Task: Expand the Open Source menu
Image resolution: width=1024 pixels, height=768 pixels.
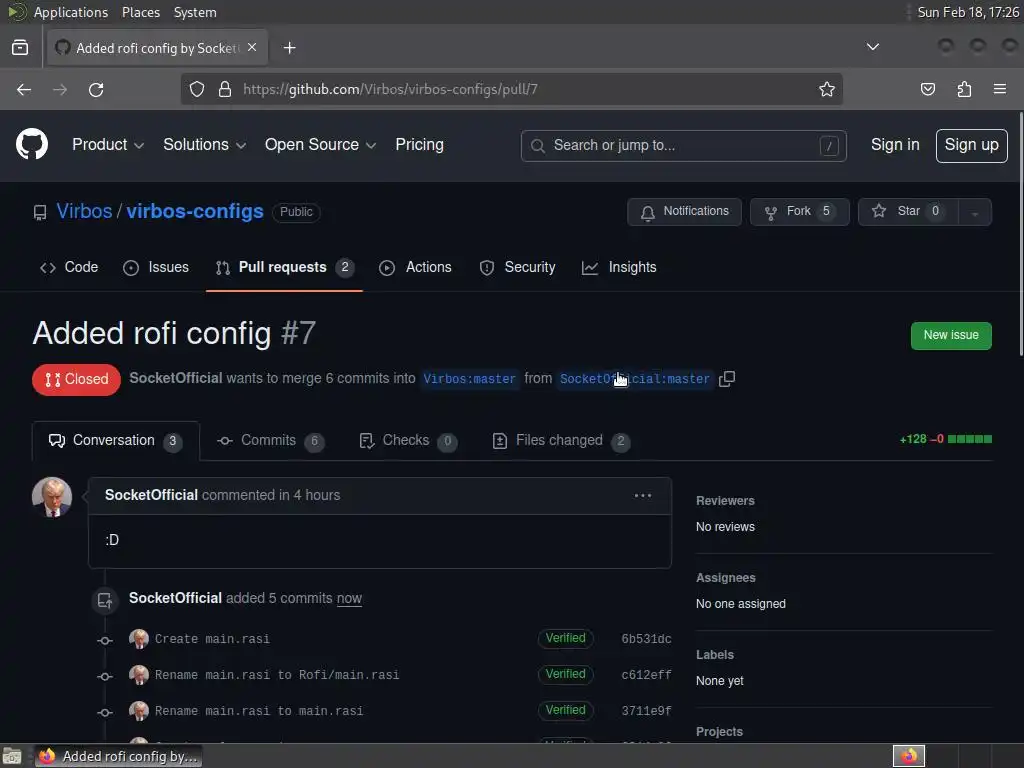Action: [x=320, y=145]
